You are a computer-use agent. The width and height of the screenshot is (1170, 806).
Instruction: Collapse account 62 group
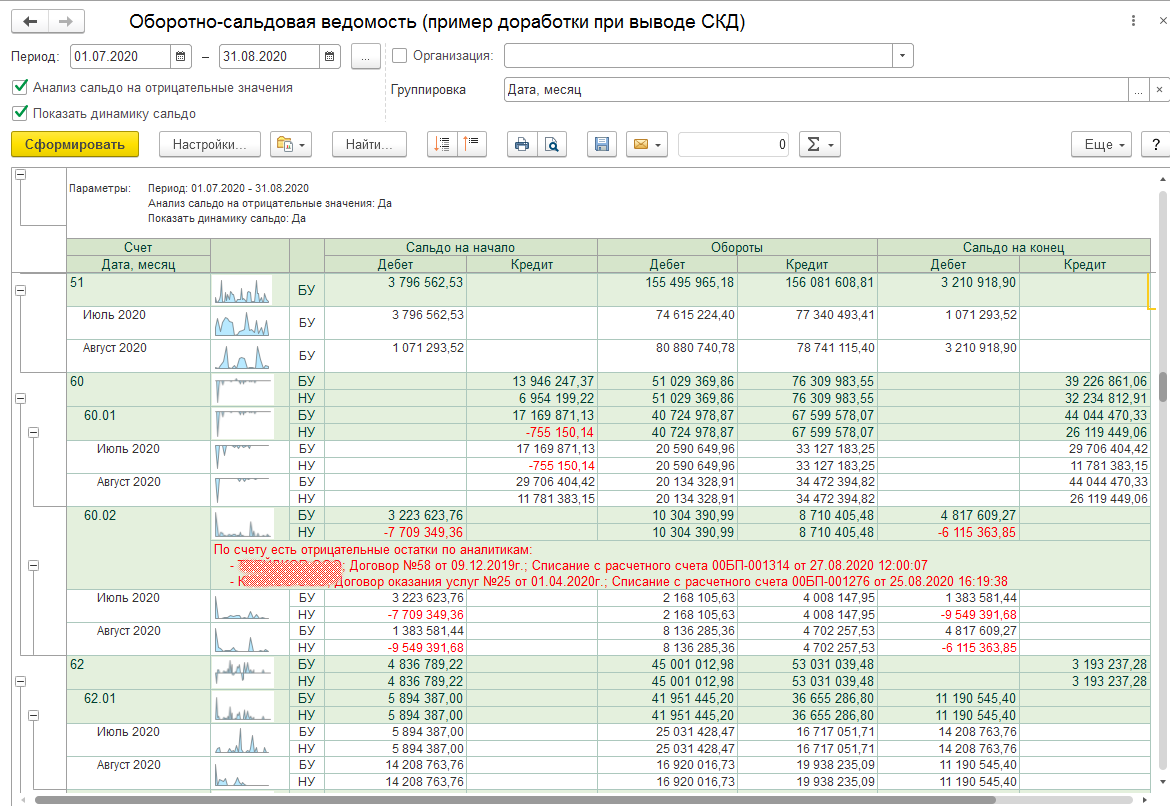(x=21, y=681)
